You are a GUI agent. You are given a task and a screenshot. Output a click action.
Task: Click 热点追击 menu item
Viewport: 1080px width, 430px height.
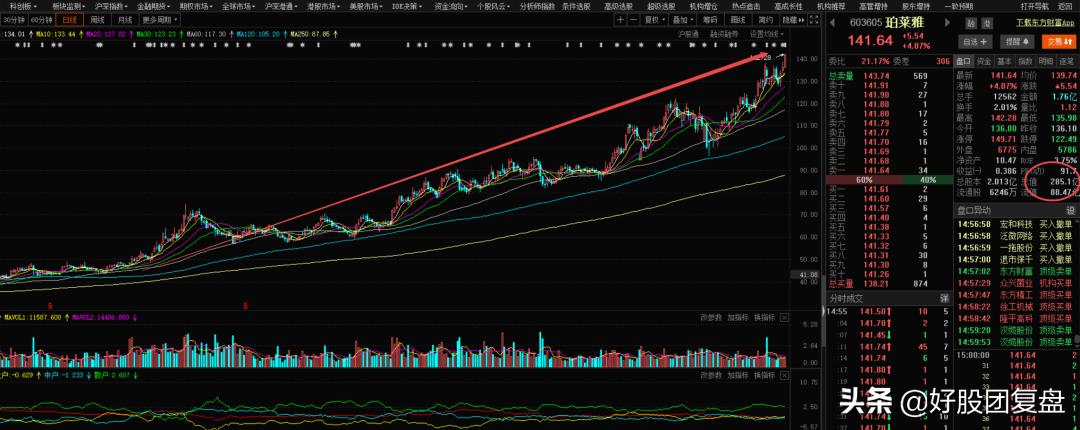pos(745,5)
